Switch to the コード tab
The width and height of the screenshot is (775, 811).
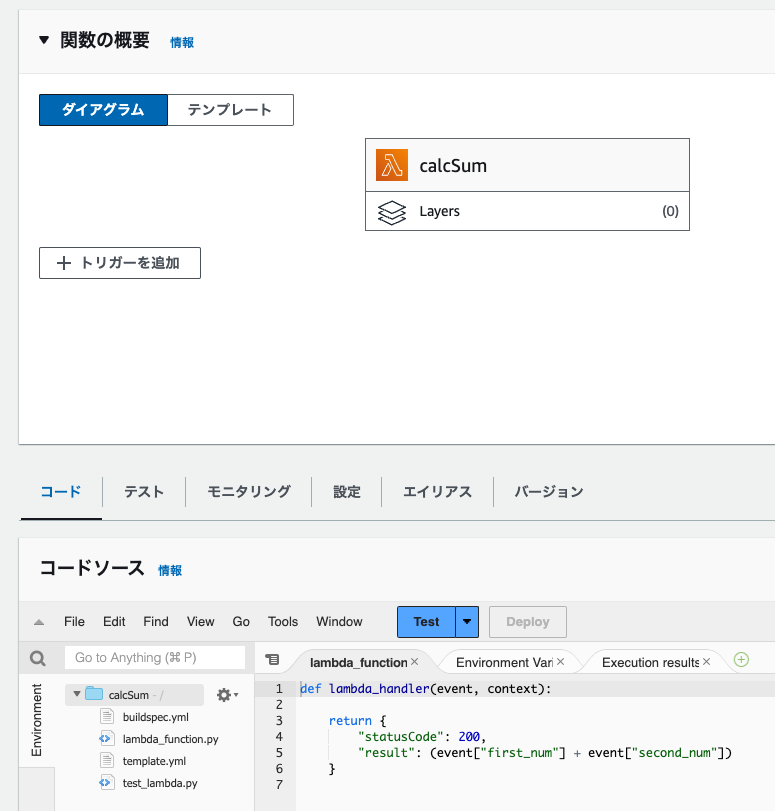pos(61,492)
